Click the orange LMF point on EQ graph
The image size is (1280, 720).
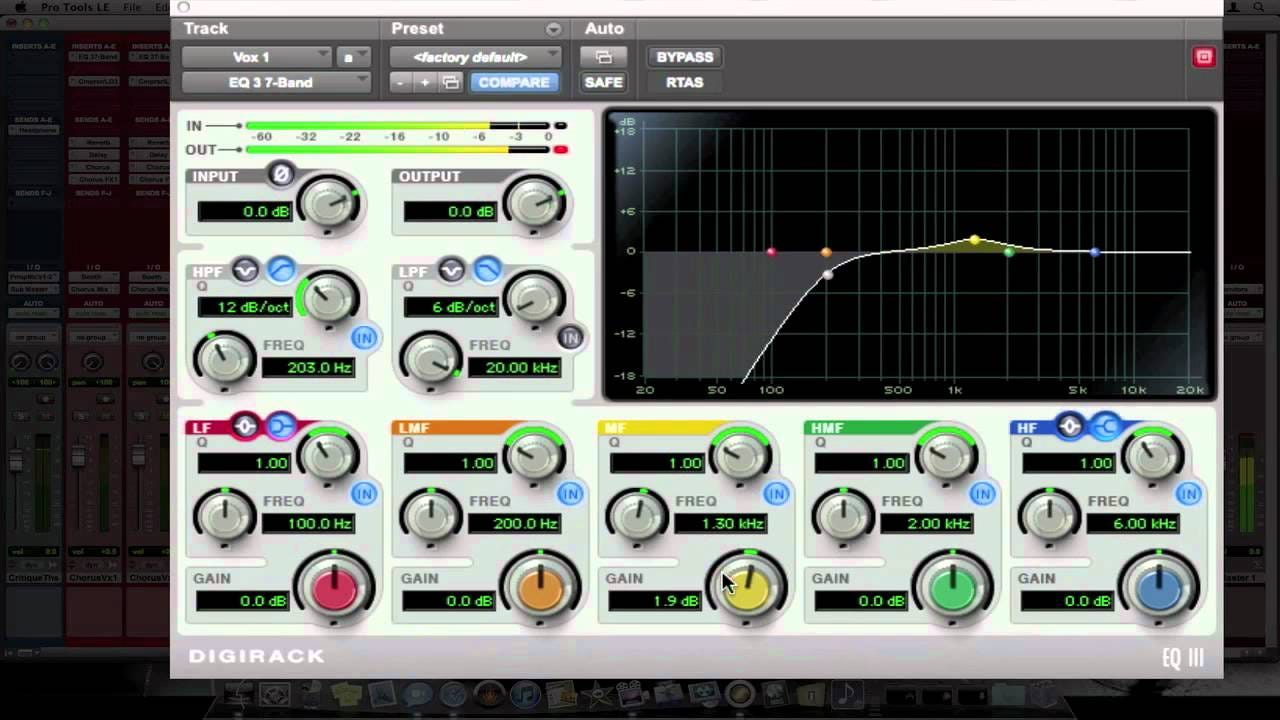[x=826, y=253]
